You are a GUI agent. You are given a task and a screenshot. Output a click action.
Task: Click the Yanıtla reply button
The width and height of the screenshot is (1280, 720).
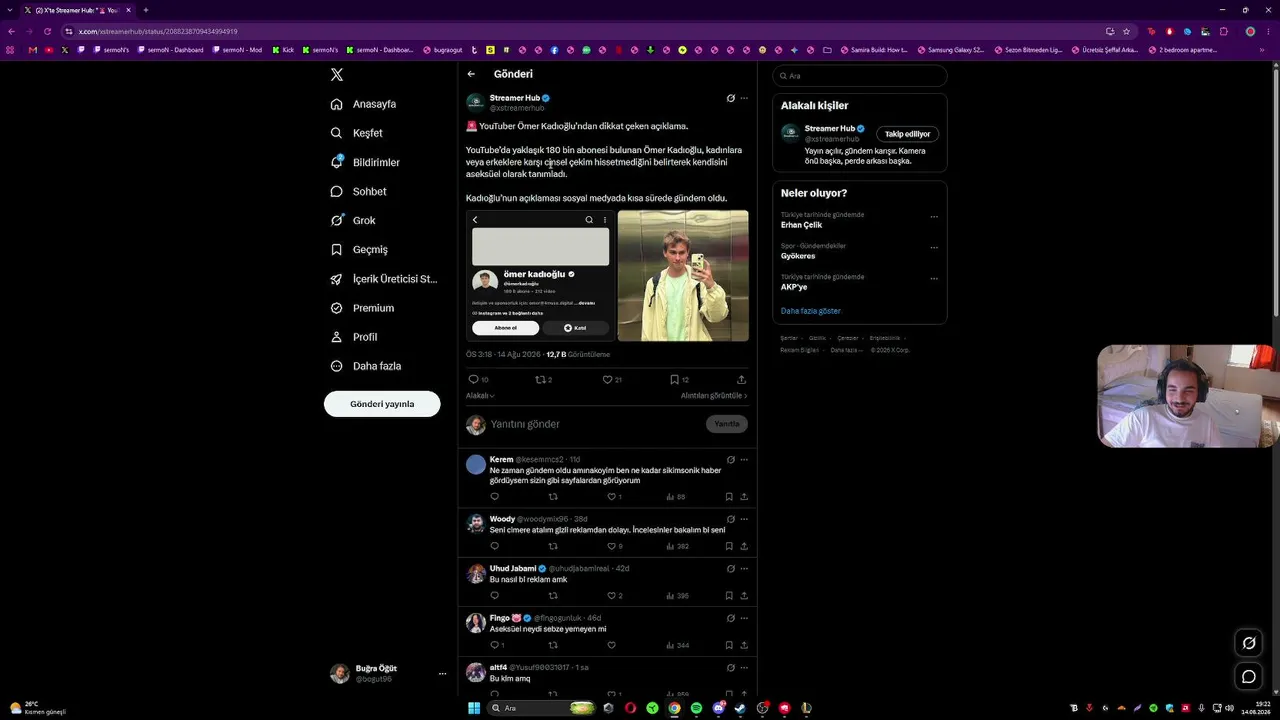click(727, 424)
